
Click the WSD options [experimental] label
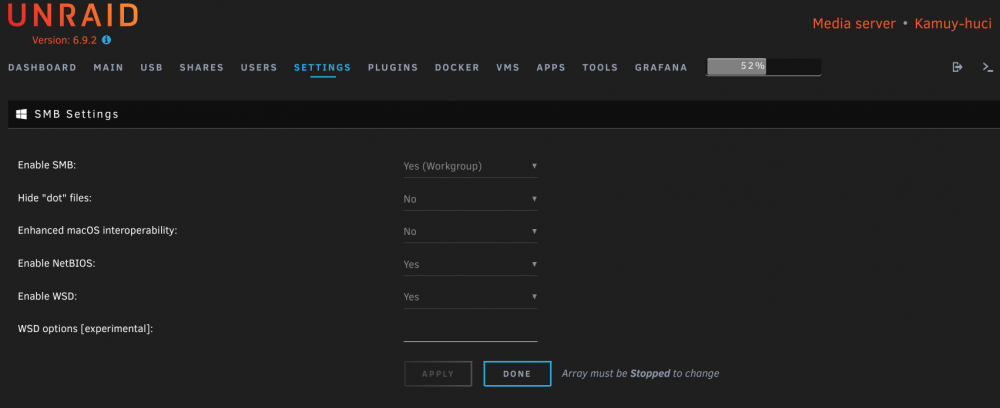85,329
